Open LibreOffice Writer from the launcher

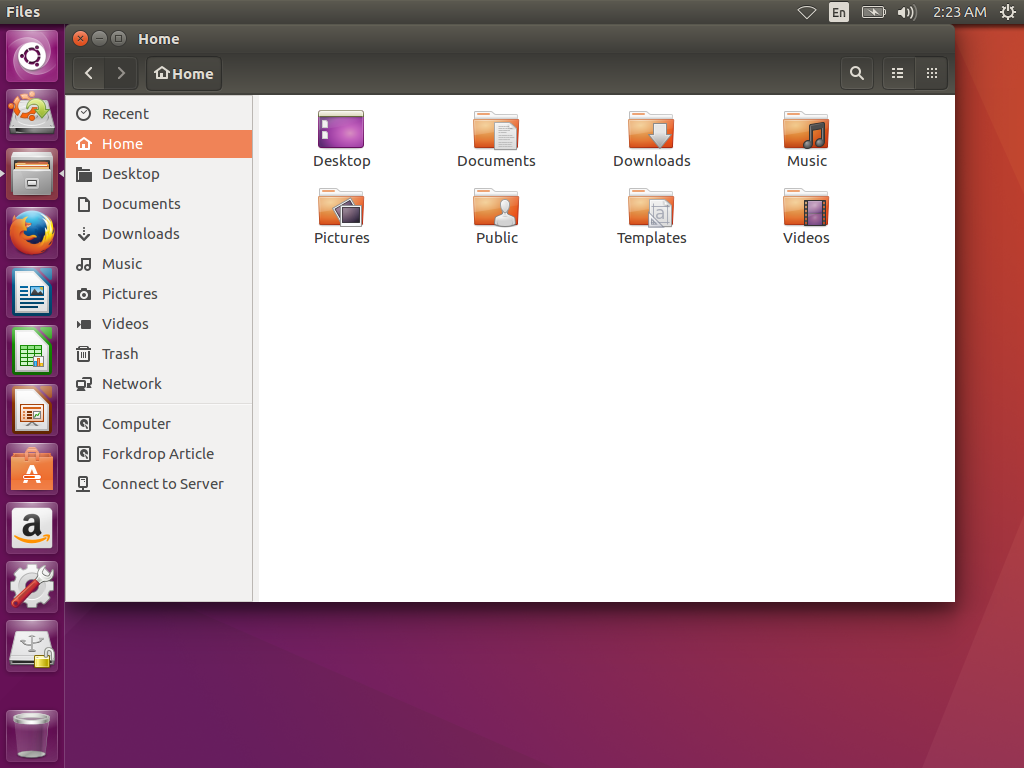tap(32, 292)
